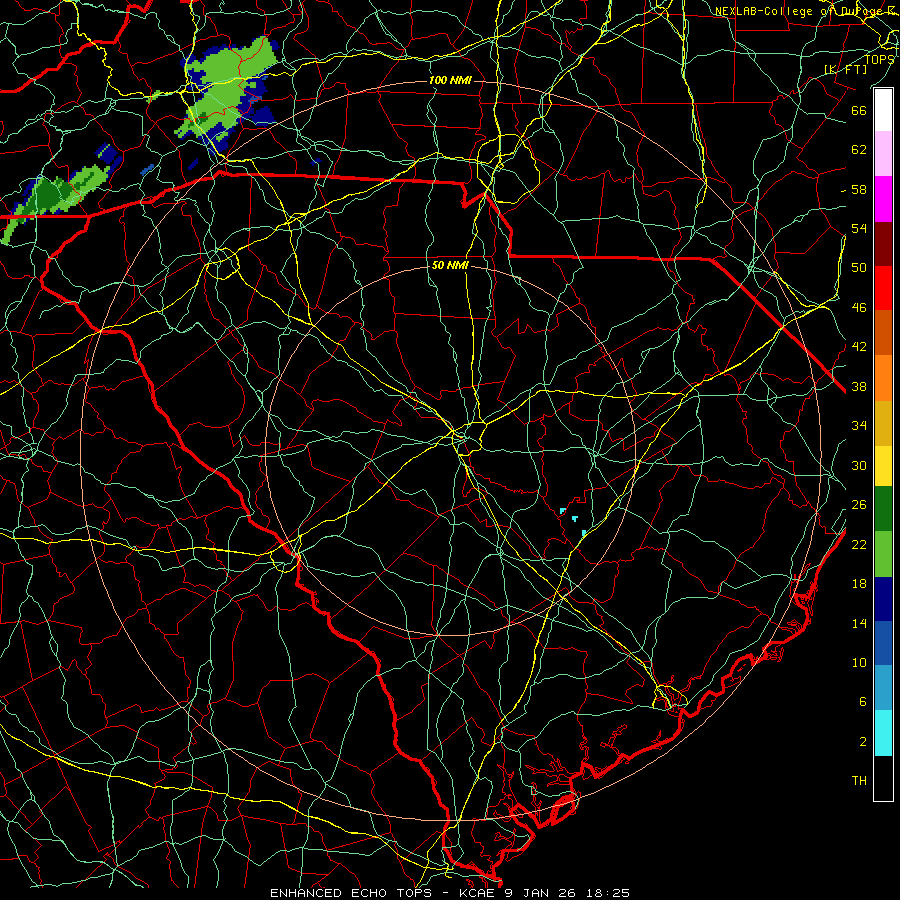The width and height of the screenshot is (900, 900).
Task: Select the magenta swatch in the color scale
Action: [x=883, y=199]
